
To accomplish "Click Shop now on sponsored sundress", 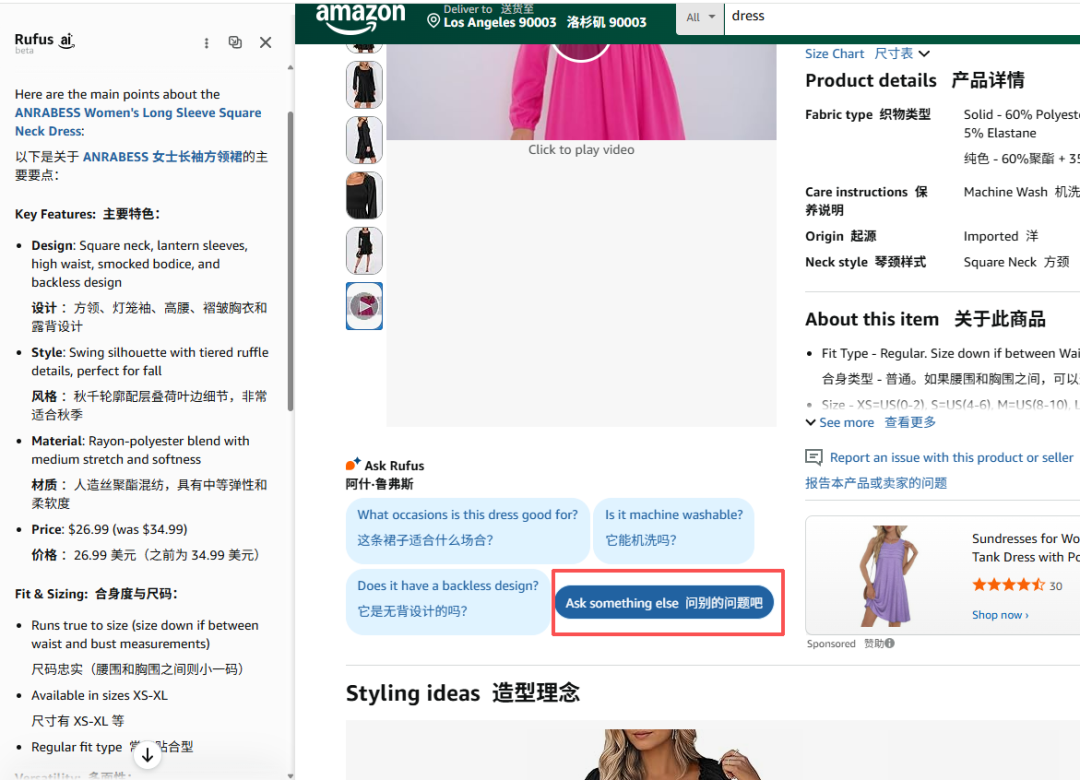I will tap(1000, 615).
